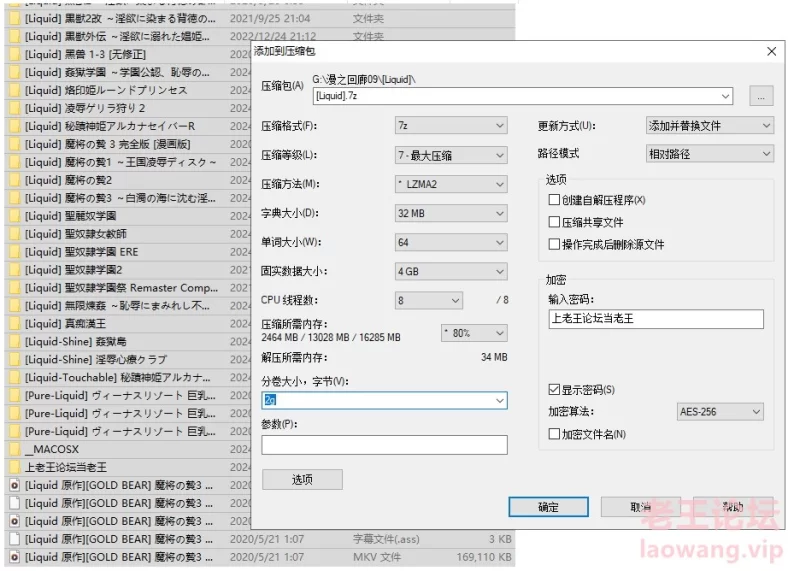This screenshot has height=571, width=800.
Task: Click the browse "..." button for archive path
Action: coord(761,97)
